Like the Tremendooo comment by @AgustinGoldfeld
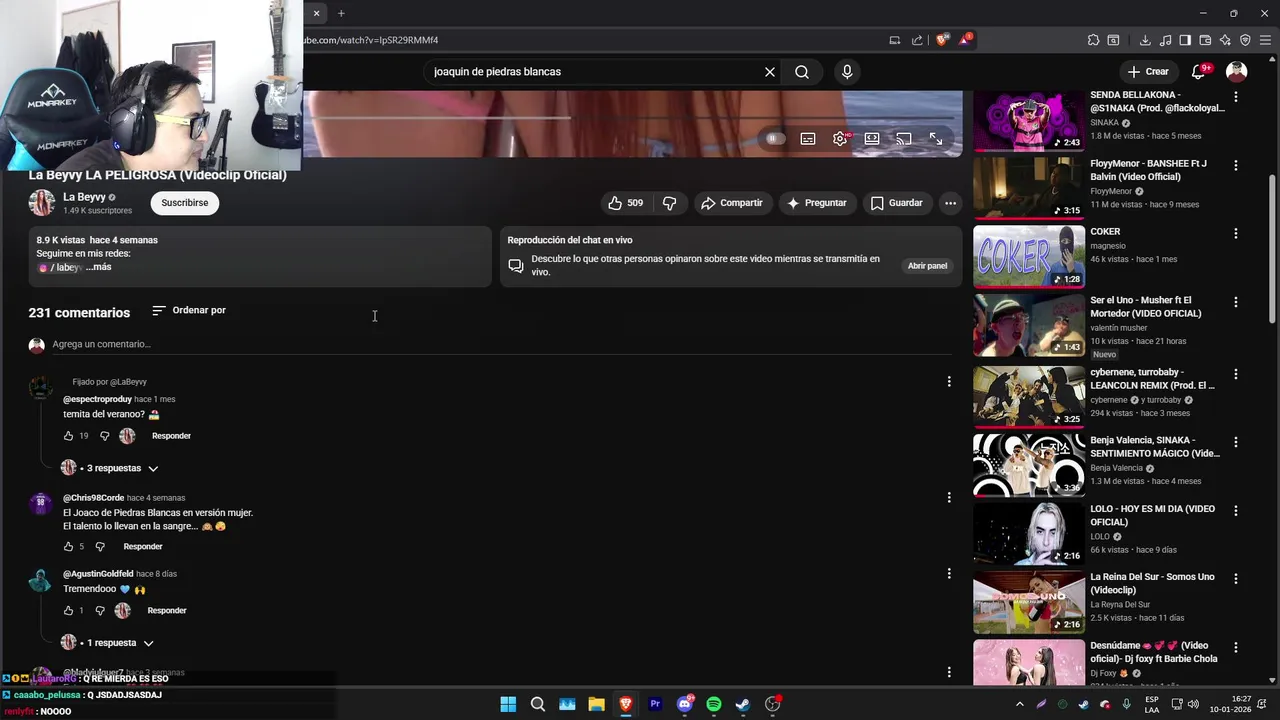The image size is (1280, 720). [68, 611]
